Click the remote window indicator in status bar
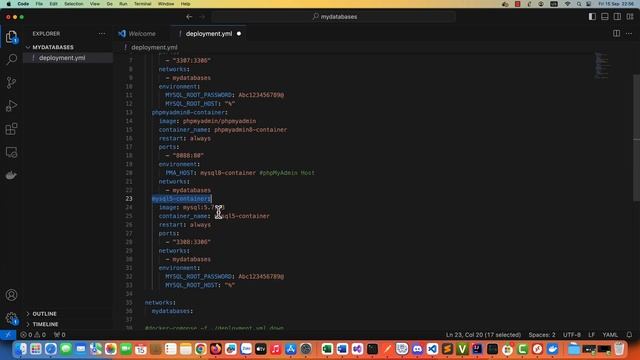This screenshot has height=360, width=640. point(8,335)
